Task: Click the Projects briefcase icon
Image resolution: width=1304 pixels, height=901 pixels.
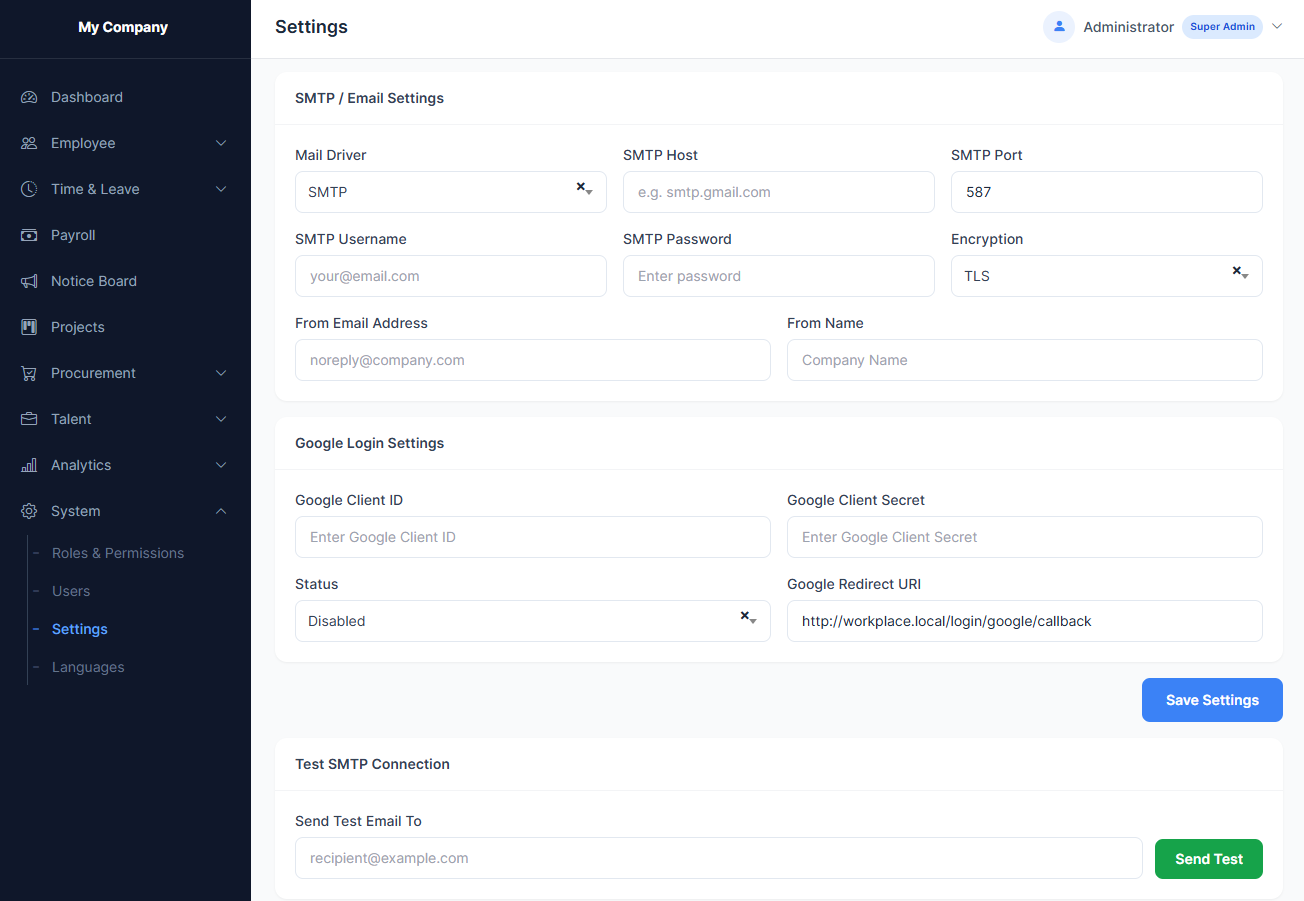Action: pos(29,326)
